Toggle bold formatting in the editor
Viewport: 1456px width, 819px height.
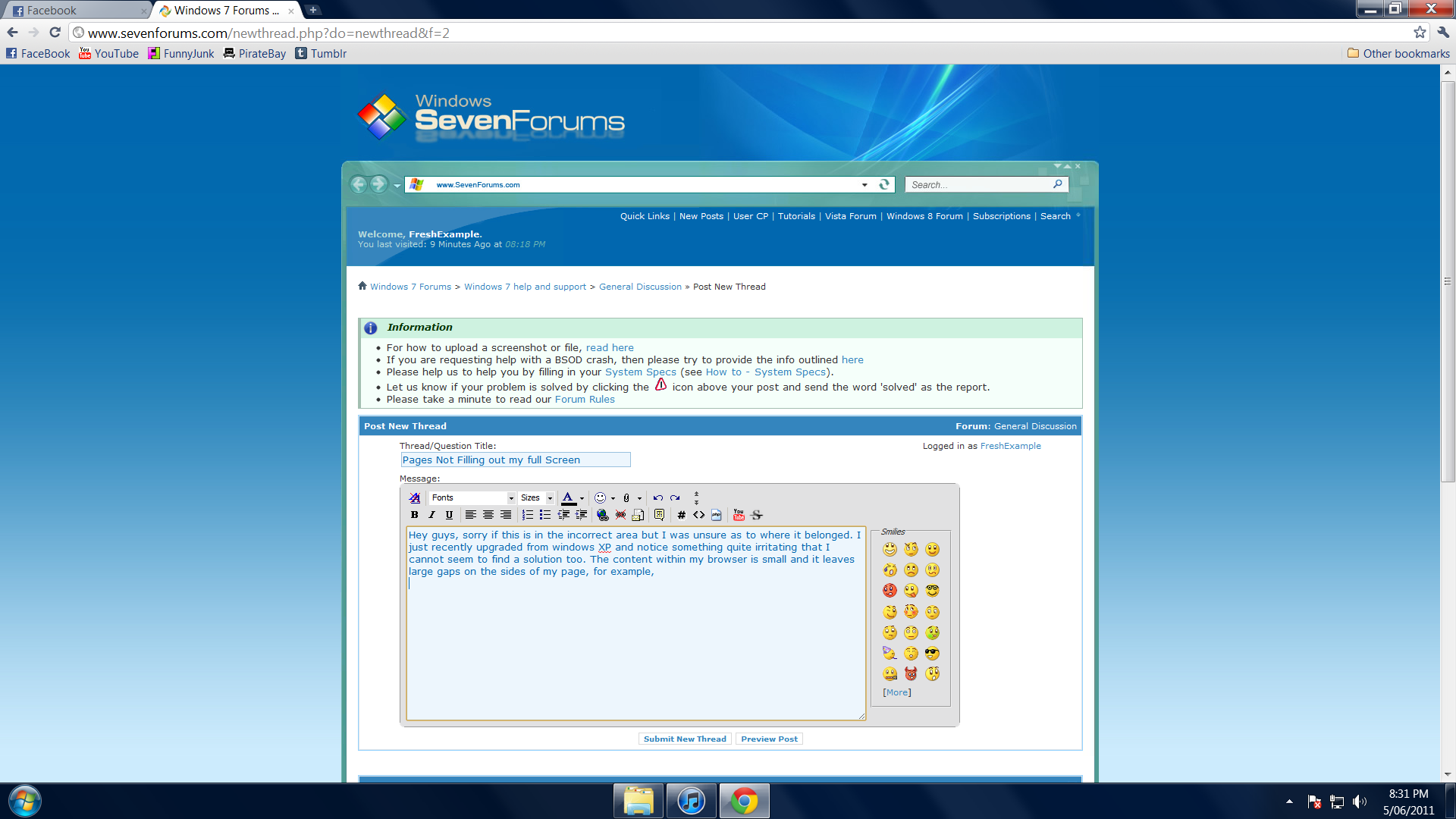(x=414, y=515)
